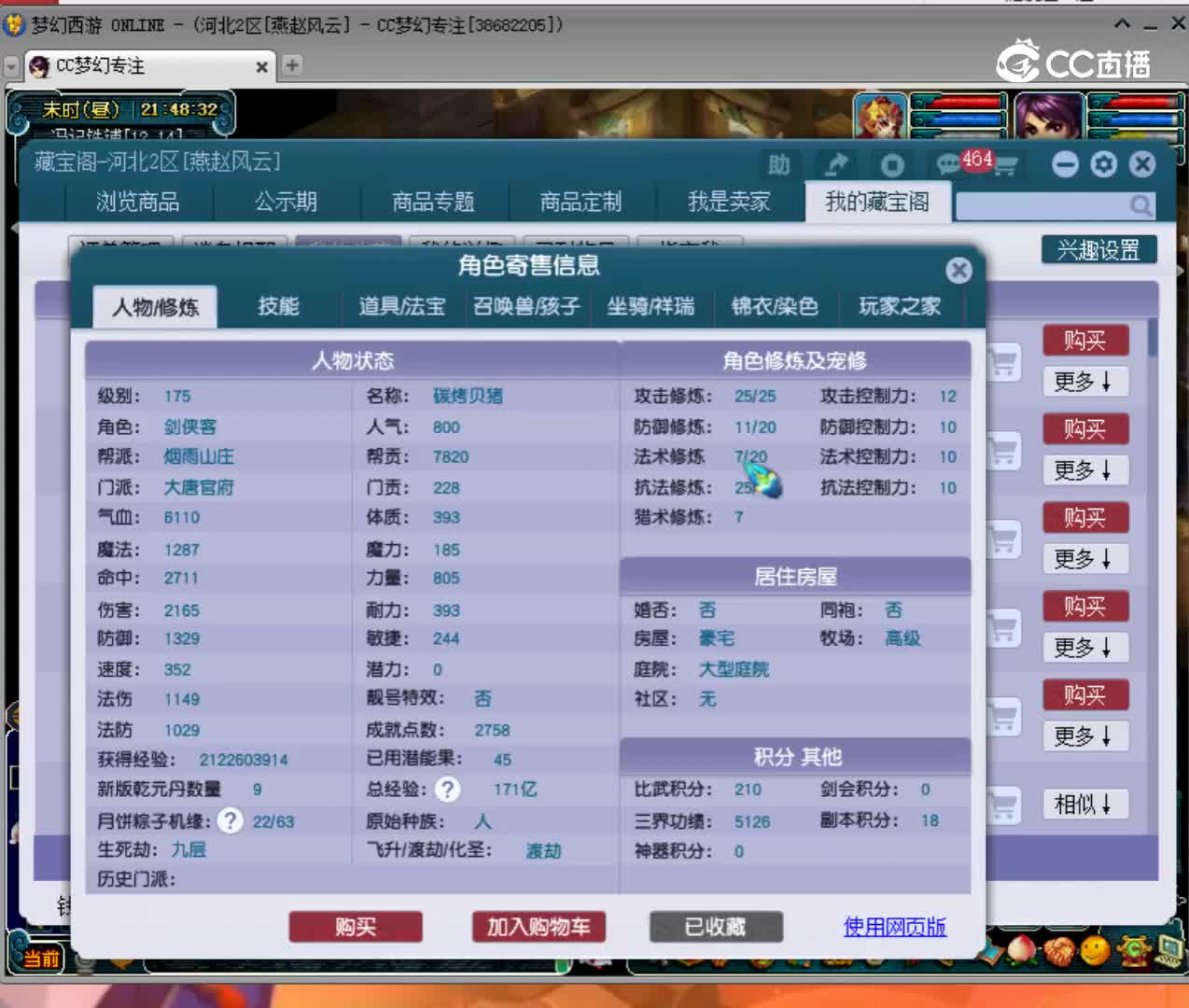Viewport: 1189px width, 1008px height.
Task: Click the list scrollbar on right edge
Action: (1153, 336)
